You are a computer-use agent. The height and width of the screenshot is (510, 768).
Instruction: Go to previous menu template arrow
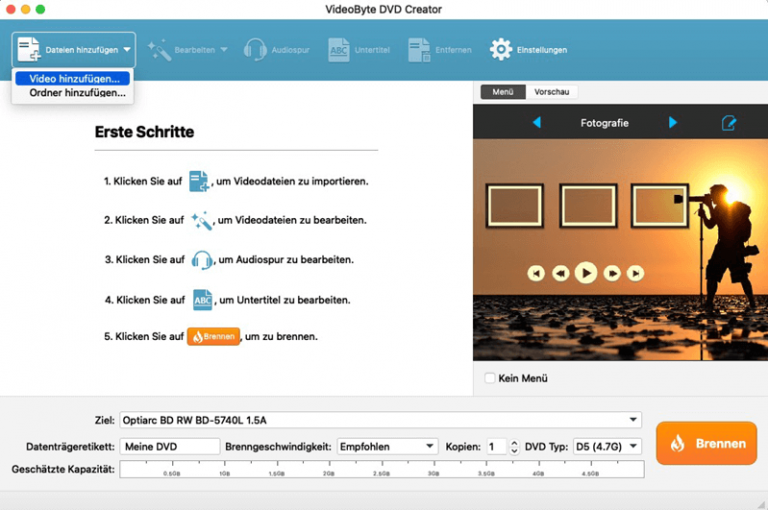537,122
